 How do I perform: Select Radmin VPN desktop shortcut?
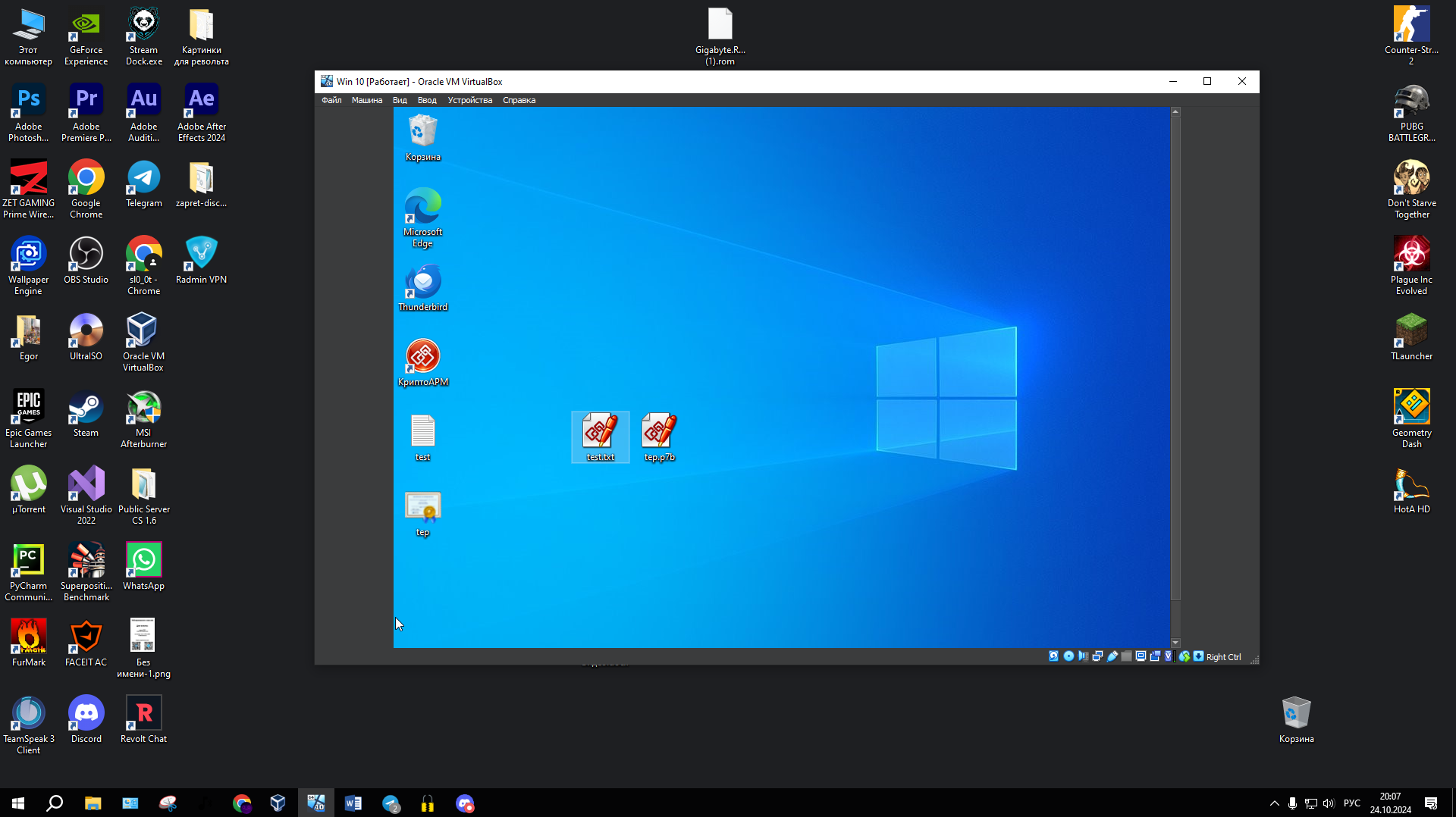click(x=202, y=261)
